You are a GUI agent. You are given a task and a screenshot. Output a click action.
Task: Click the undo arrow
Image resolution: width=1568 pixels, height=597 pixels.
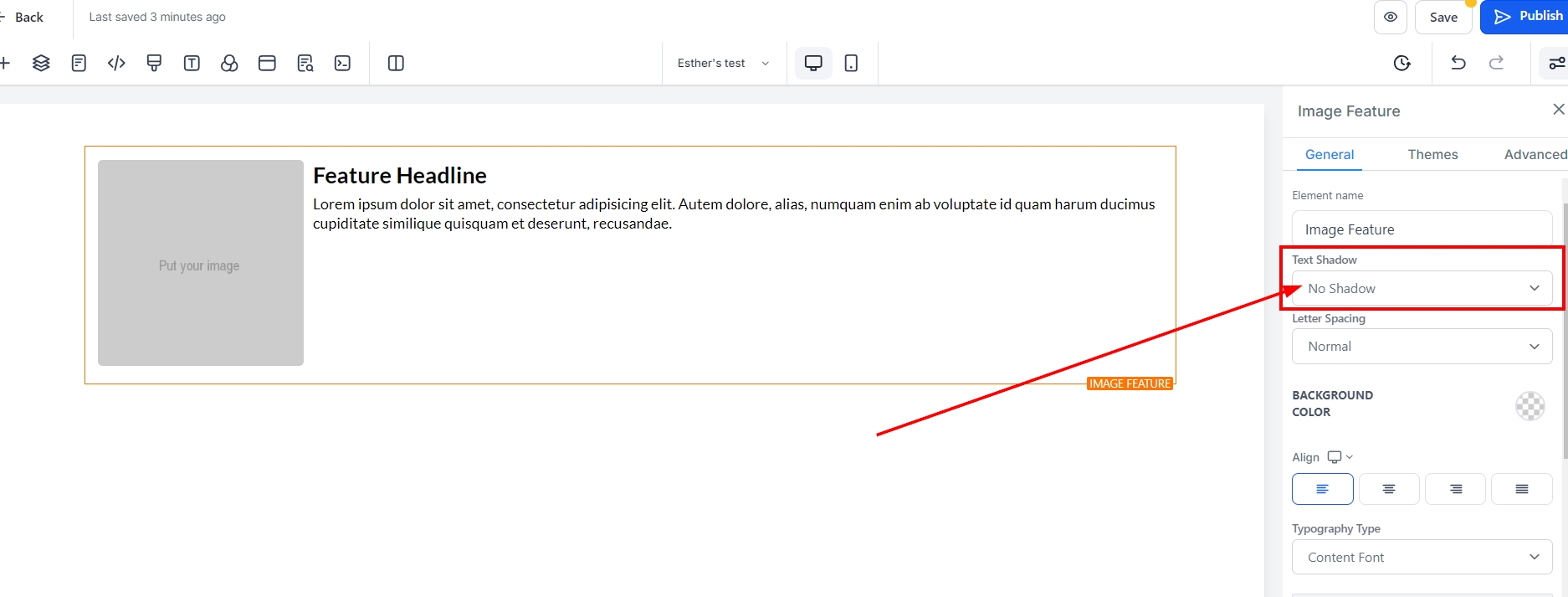tap(1458, 63)
